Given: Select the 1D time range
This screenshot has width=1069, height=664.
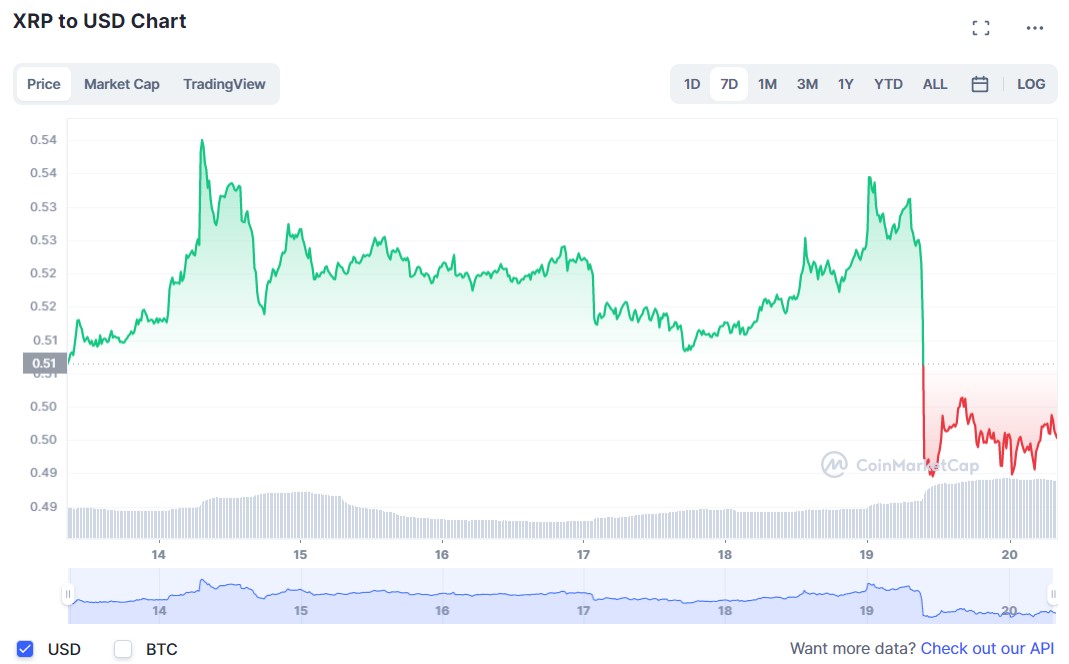Looking at the screenshot, I should coord(691,84).
